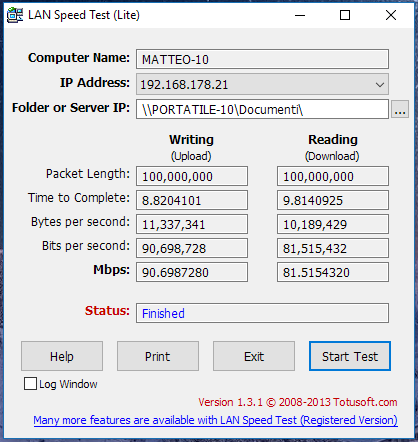Click the Reading Packet Length field
Image resolution: width=418 pixels, height=442 pixels.
tap(333, 176)
